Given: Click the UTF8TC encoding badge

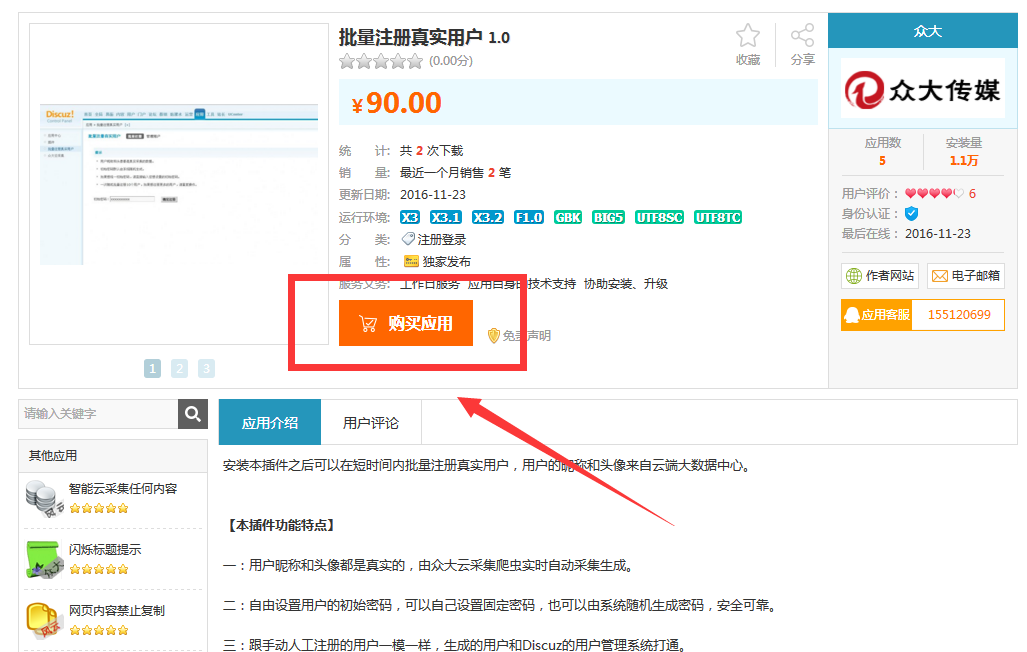Looking at the screenshot, I should [x=718, y=217].
